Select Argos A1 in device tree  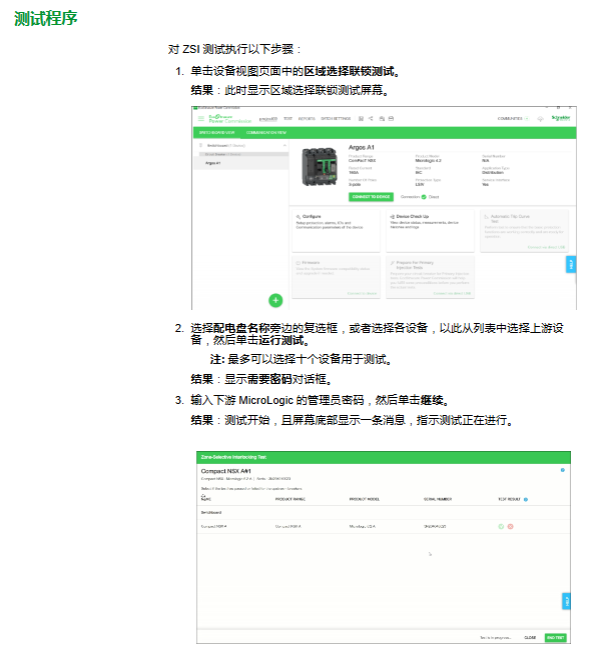coord(241,163)
